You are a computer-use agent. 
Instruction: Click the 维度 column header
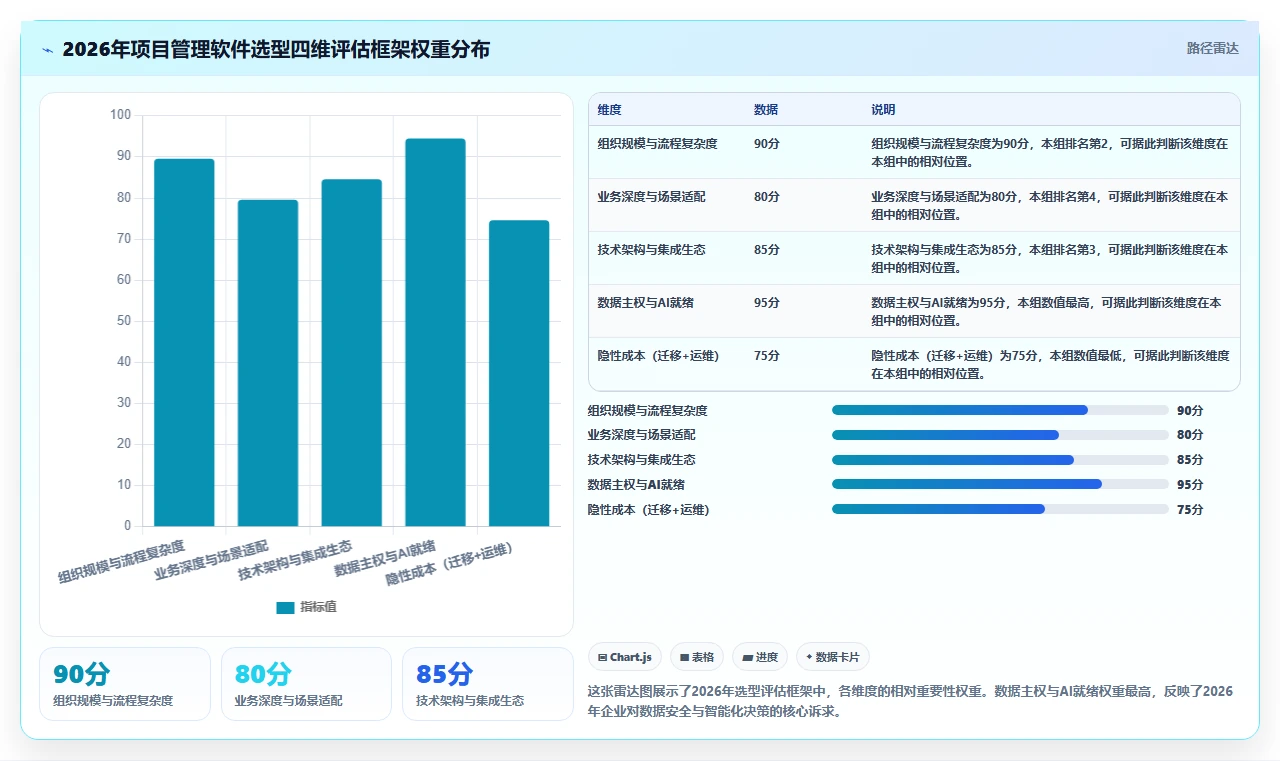click(609, 109)
